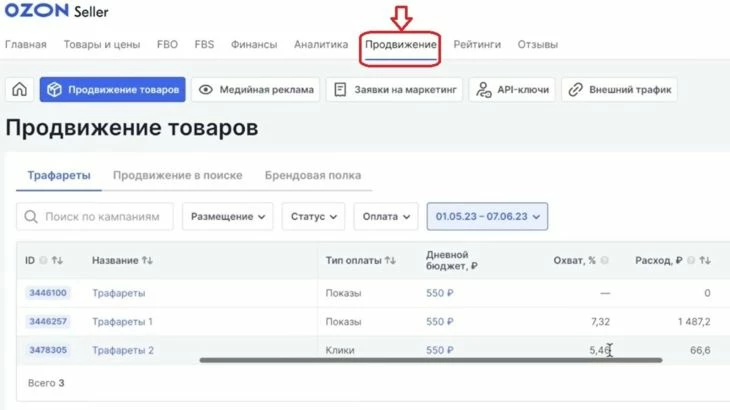Open date range 01.05.23 – 07.06.23 picker
This screenshot has height=410, width=730.
(487, 216)
